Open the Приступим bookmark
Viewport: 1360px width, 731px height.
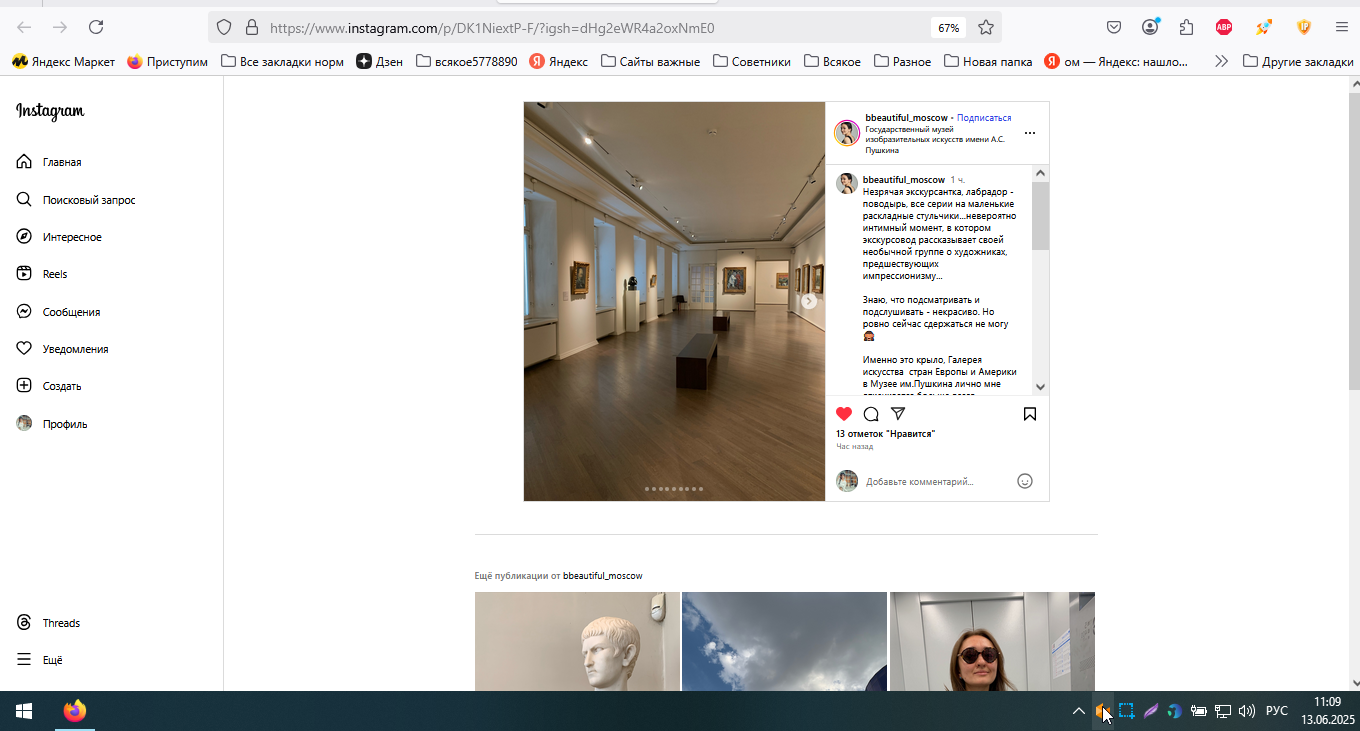(x=167, y=61)
